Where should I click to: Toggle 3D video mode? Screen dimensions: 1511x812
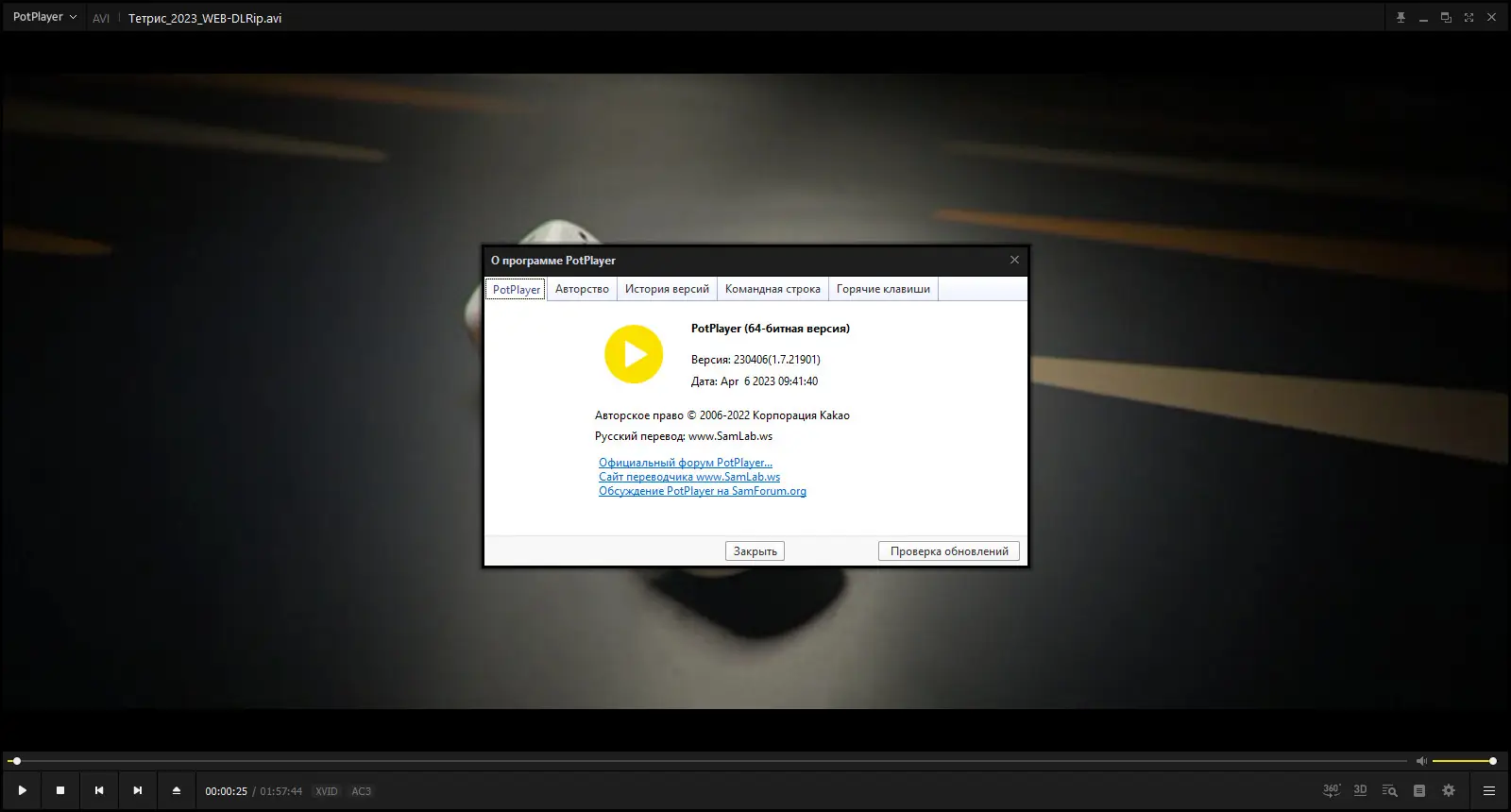1360,790
